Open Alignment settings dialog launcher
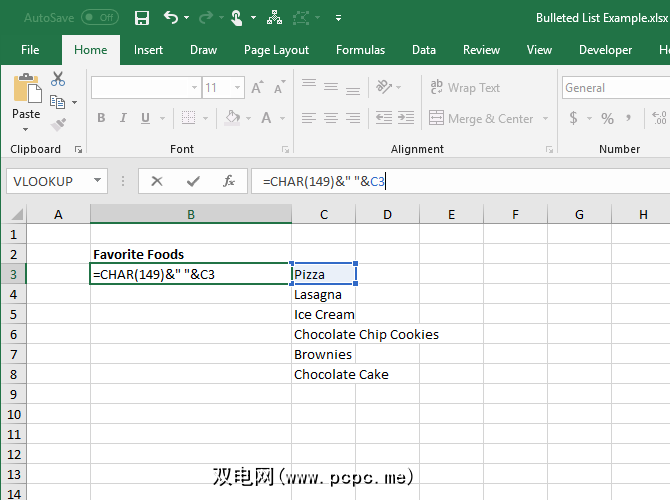 [550, 149]
